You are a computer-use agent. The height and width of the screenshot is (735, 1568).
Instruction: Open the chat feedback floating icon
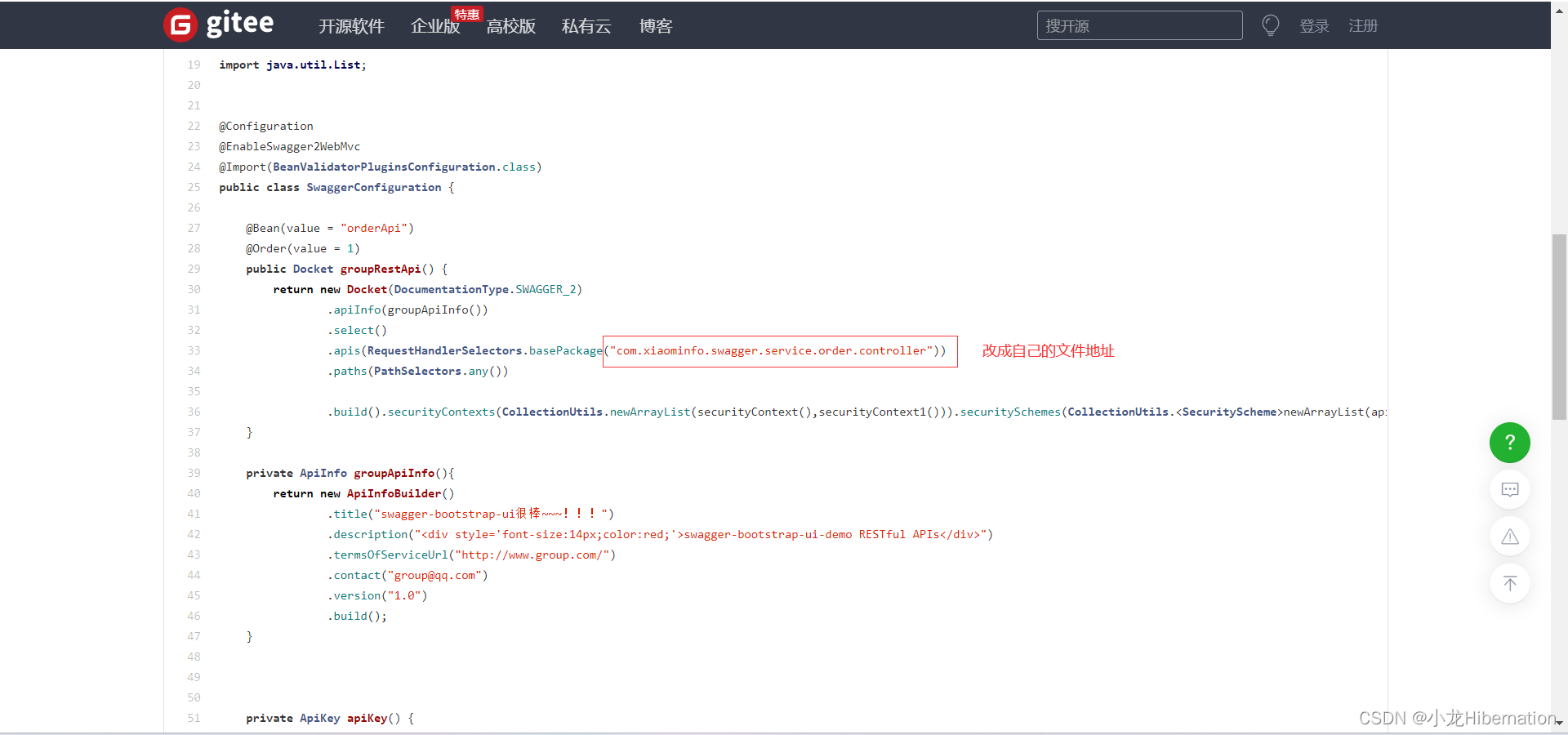(1510, 489)
